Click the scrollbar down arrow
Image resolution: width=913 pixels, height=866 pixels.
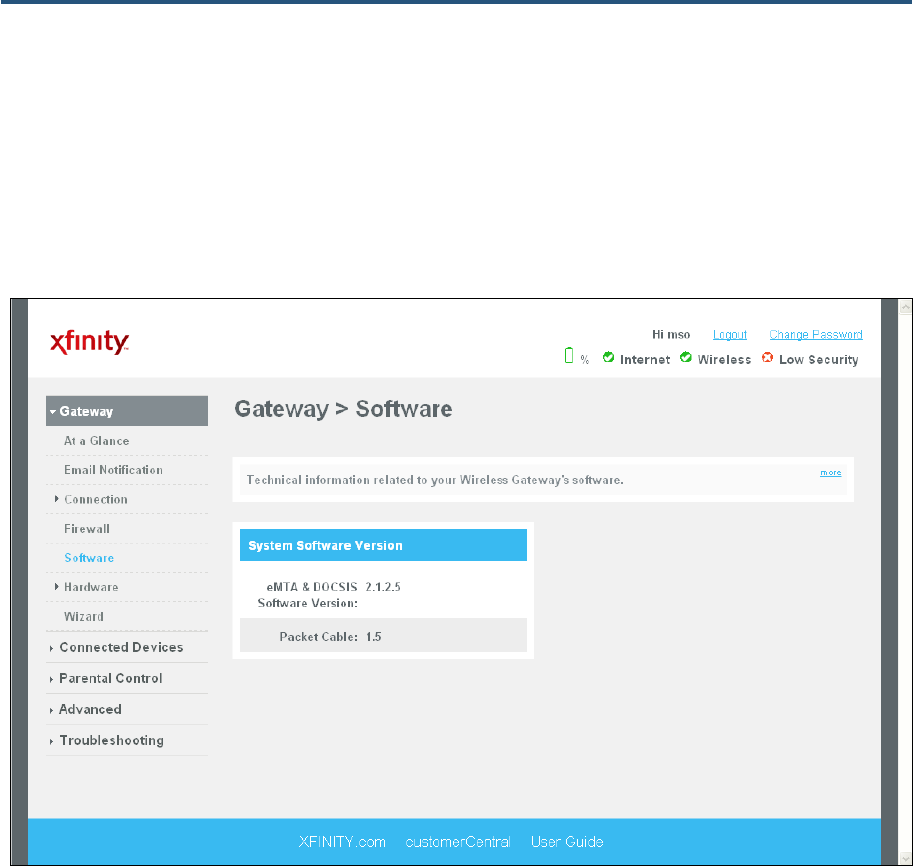(x=905, y=858)
